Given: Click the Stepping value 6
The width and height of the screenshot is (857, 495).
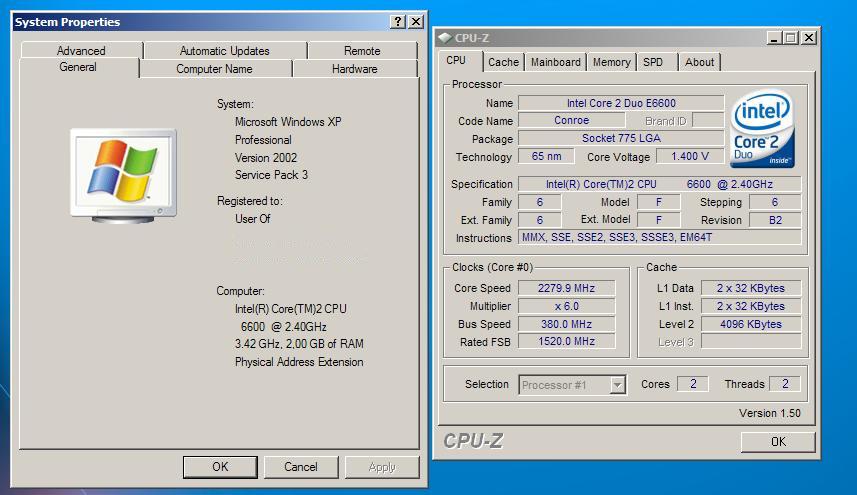Looking at the screenshot, I should coord(775,202).
